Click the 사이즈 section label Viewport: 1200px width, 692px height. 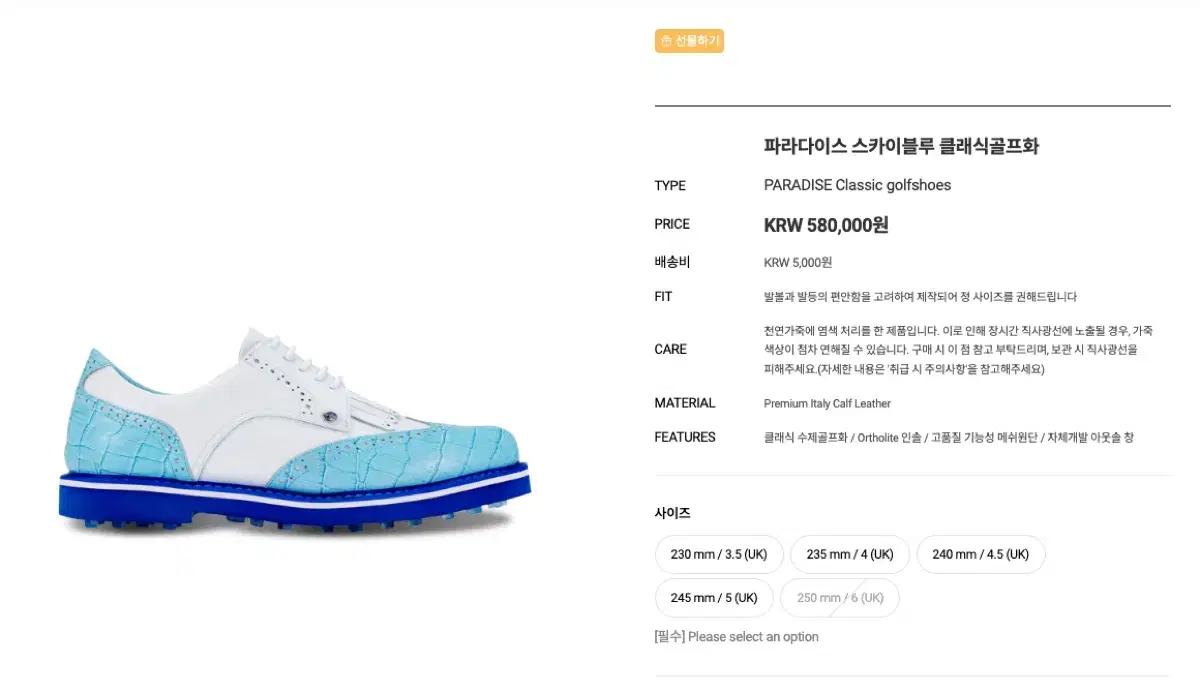pyautogui.click(x=673, y=513)
